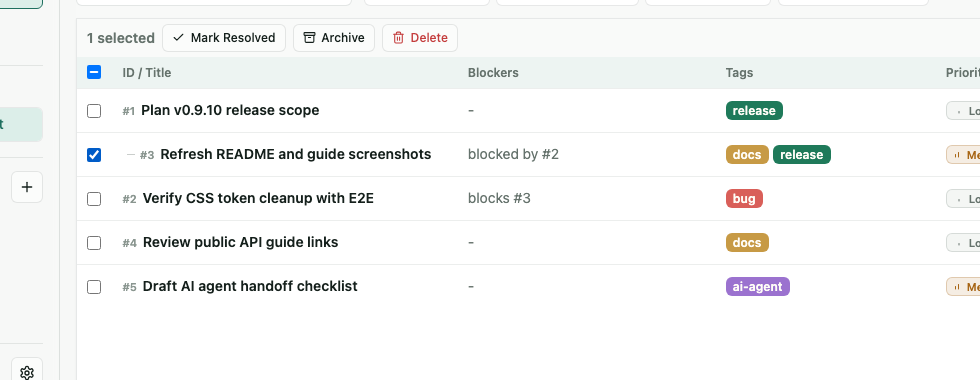Check the box for Plan v0.9.10 release scope
Image resolution: width=980 pixels, height=380 pixels.
[x=94, y=111]
